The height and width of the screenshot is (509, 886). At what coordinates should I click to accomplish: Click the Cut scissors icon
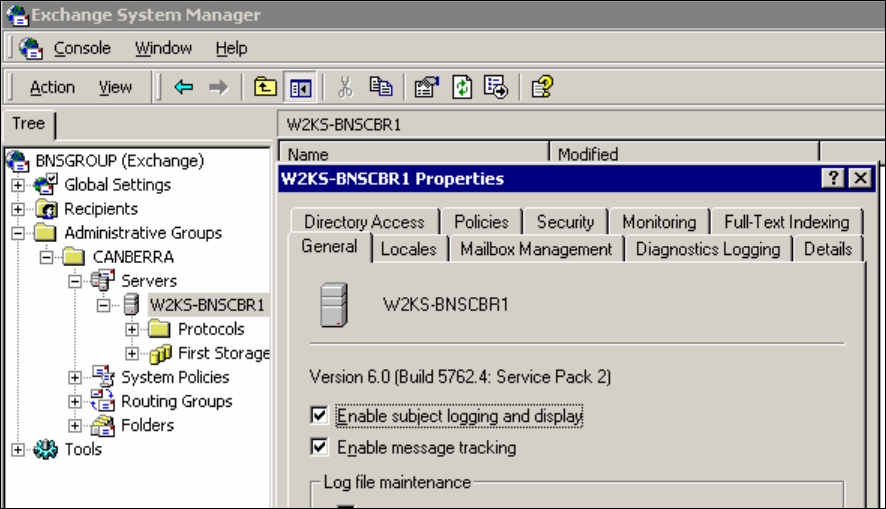click(x=345, y=88)
